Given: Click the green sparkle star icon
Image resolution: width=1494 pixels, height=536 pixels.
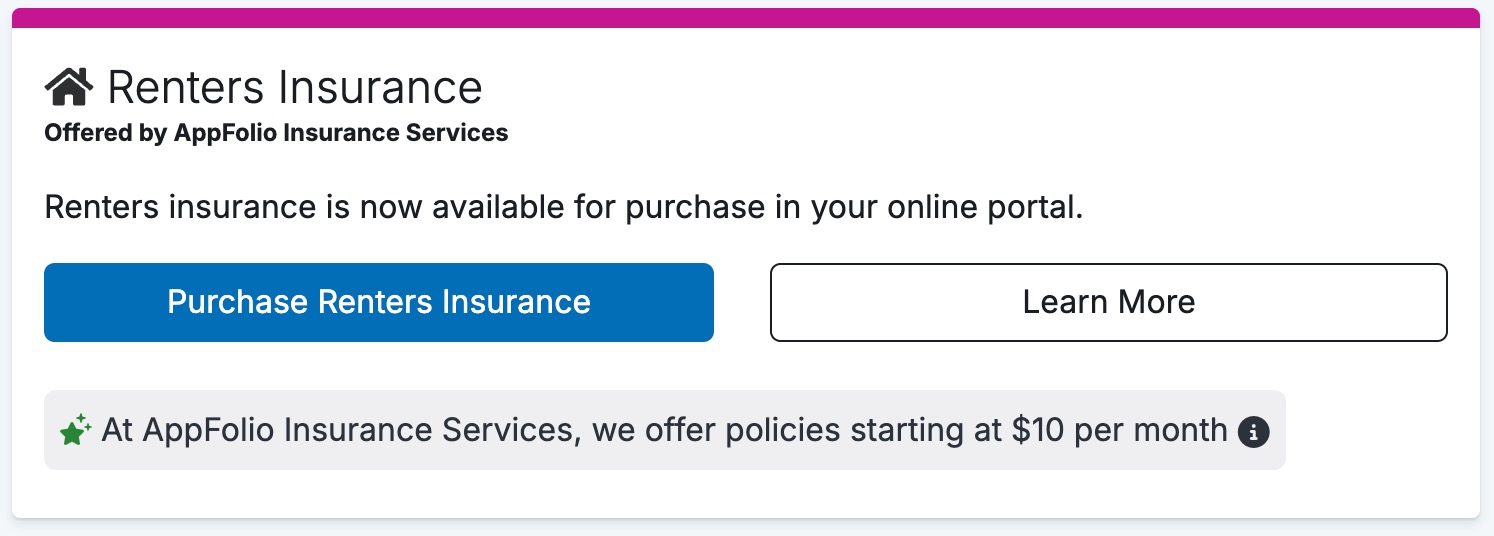Looking at the screenshot, I should [76, 431].
